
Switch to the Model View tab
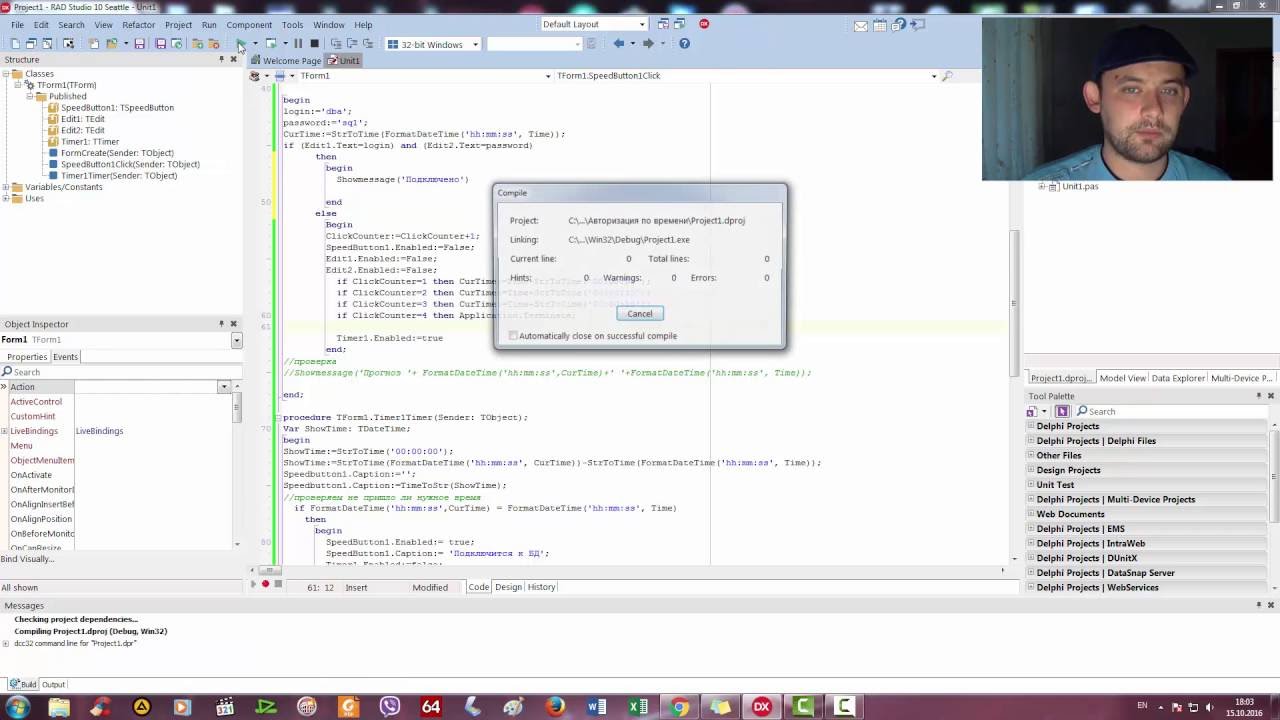pos(1122,378)
